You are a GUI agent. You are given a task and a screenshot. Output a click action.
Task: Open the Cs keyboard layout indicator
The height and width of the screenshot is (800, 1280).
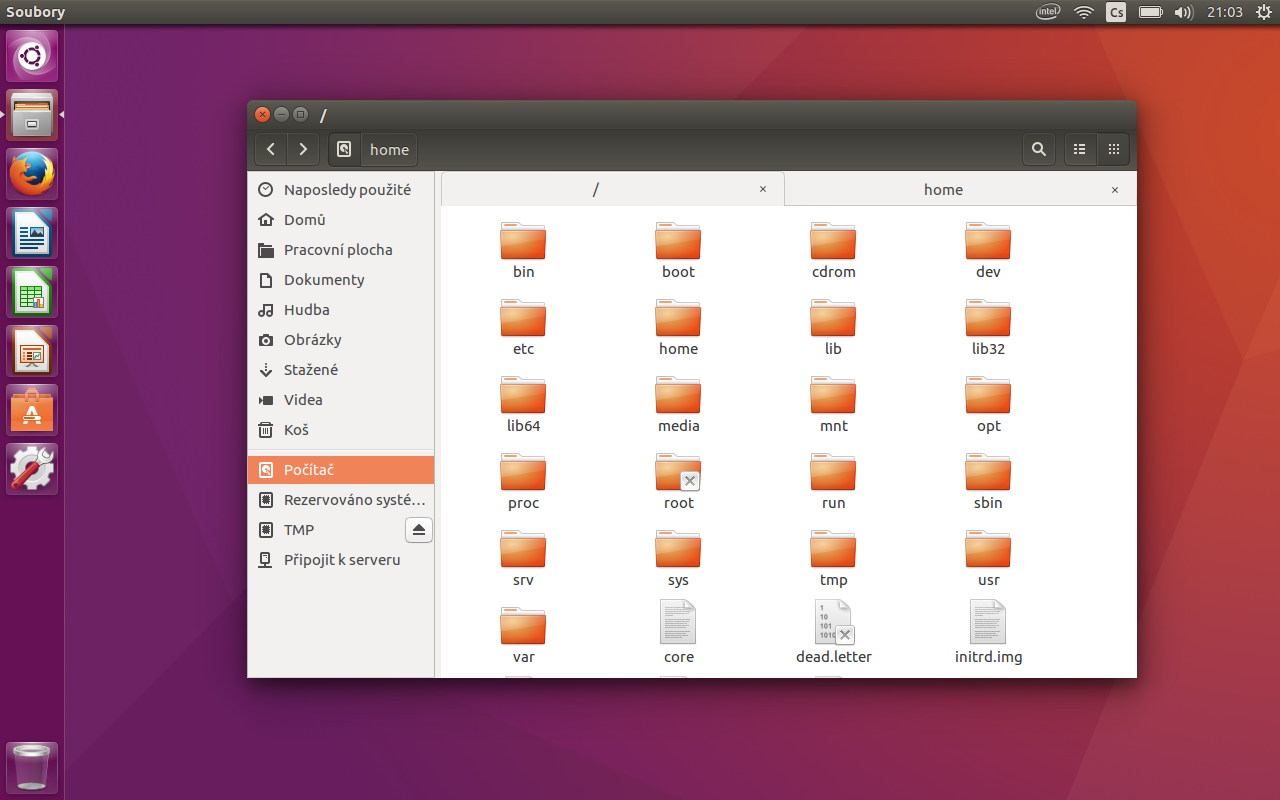(x=1115, y=12)
